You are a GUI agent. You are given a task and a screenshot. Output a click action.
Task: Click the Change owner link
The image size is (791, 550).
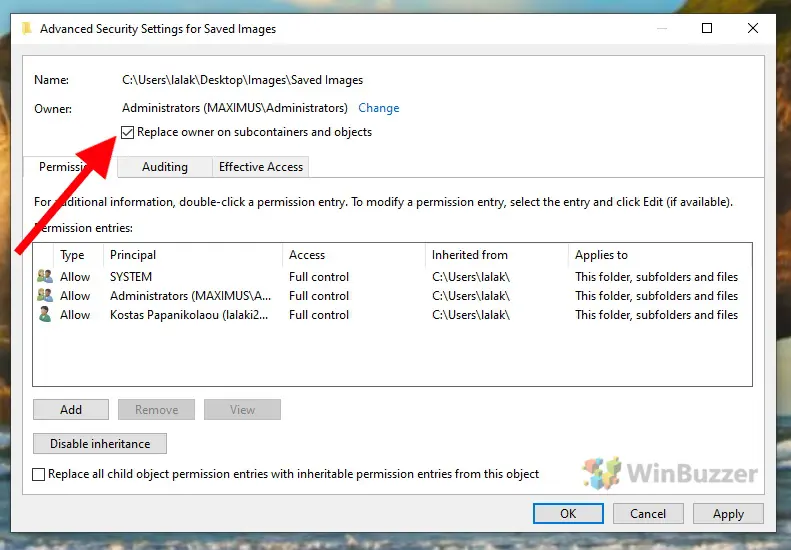[x=378, y=108]
